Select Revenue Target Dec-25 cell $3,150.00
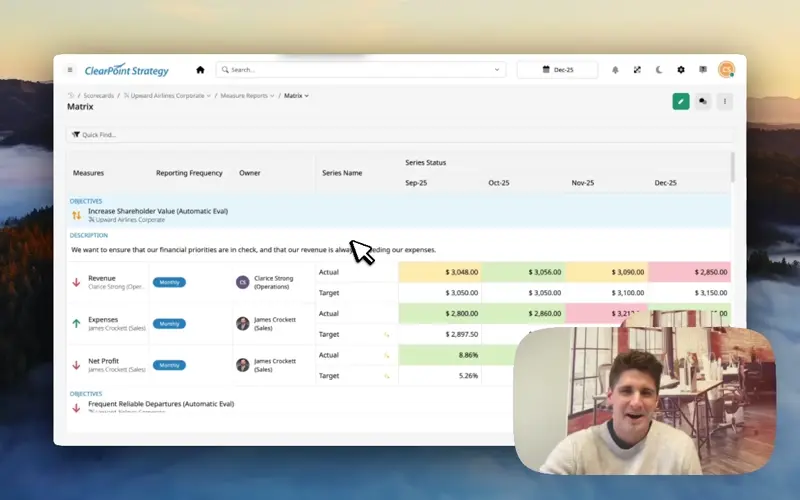The image size is (800, 500). [x=689, y=293]
